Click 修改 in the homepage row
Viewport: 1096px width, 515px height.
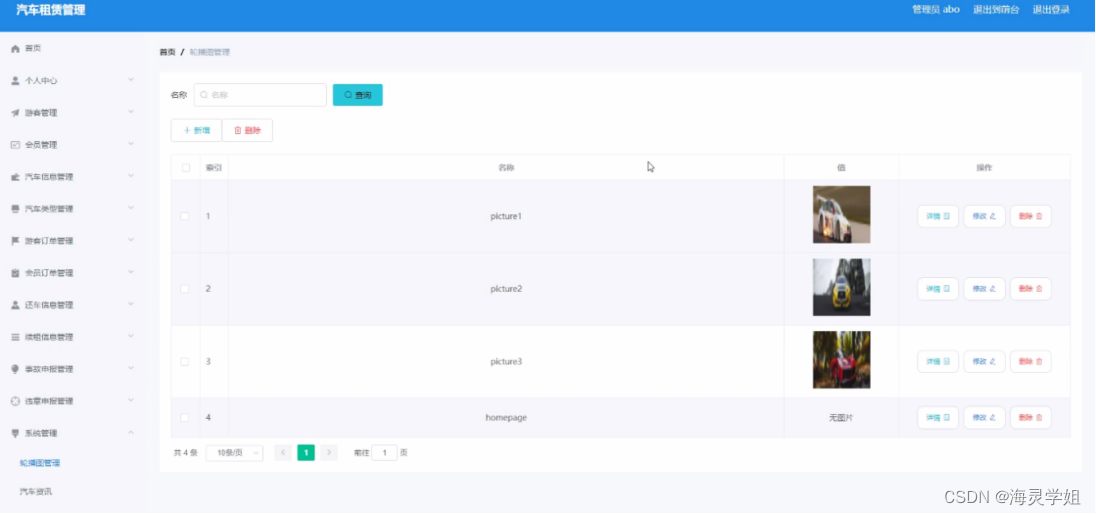click(x=984, y=418)
